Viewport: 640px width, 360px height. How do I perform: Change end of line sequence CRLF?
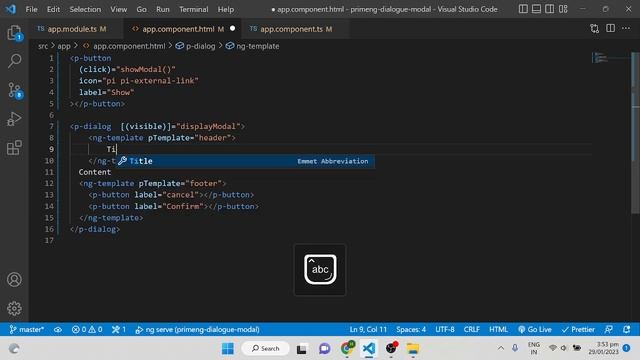(471, 329)
